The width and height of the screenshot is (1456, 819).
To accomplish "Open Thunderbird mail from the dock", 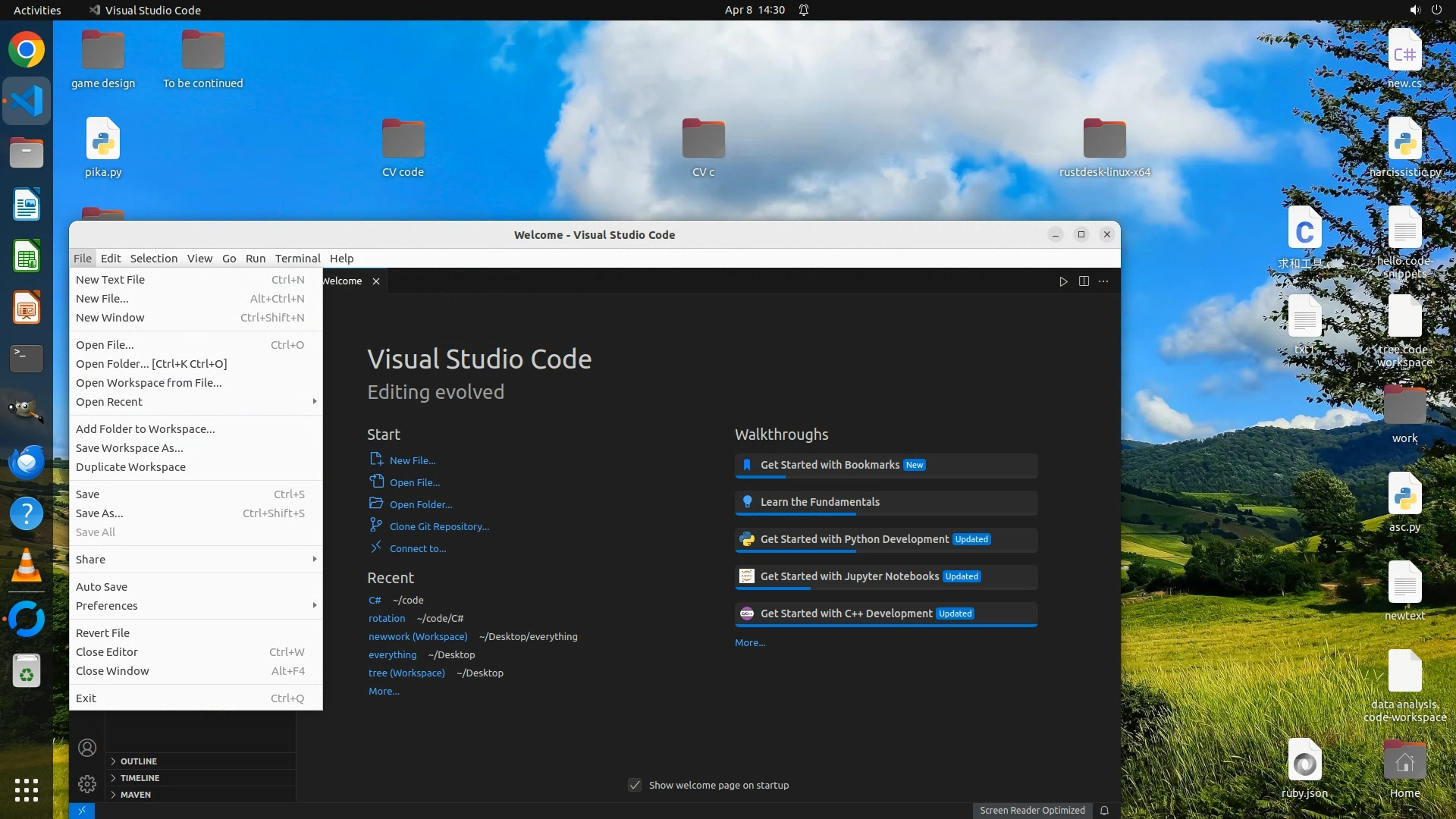I will point(27,462).
